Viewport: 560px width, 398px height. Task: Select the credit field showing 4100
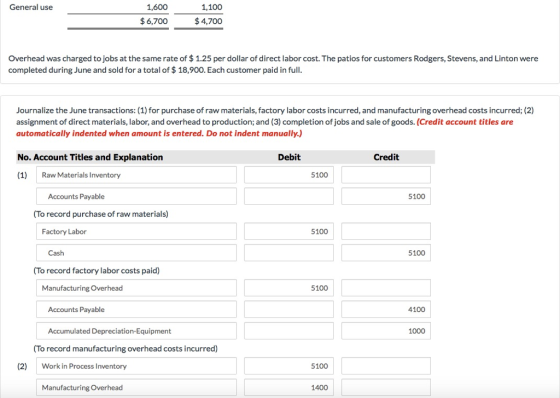coord(386,309)
